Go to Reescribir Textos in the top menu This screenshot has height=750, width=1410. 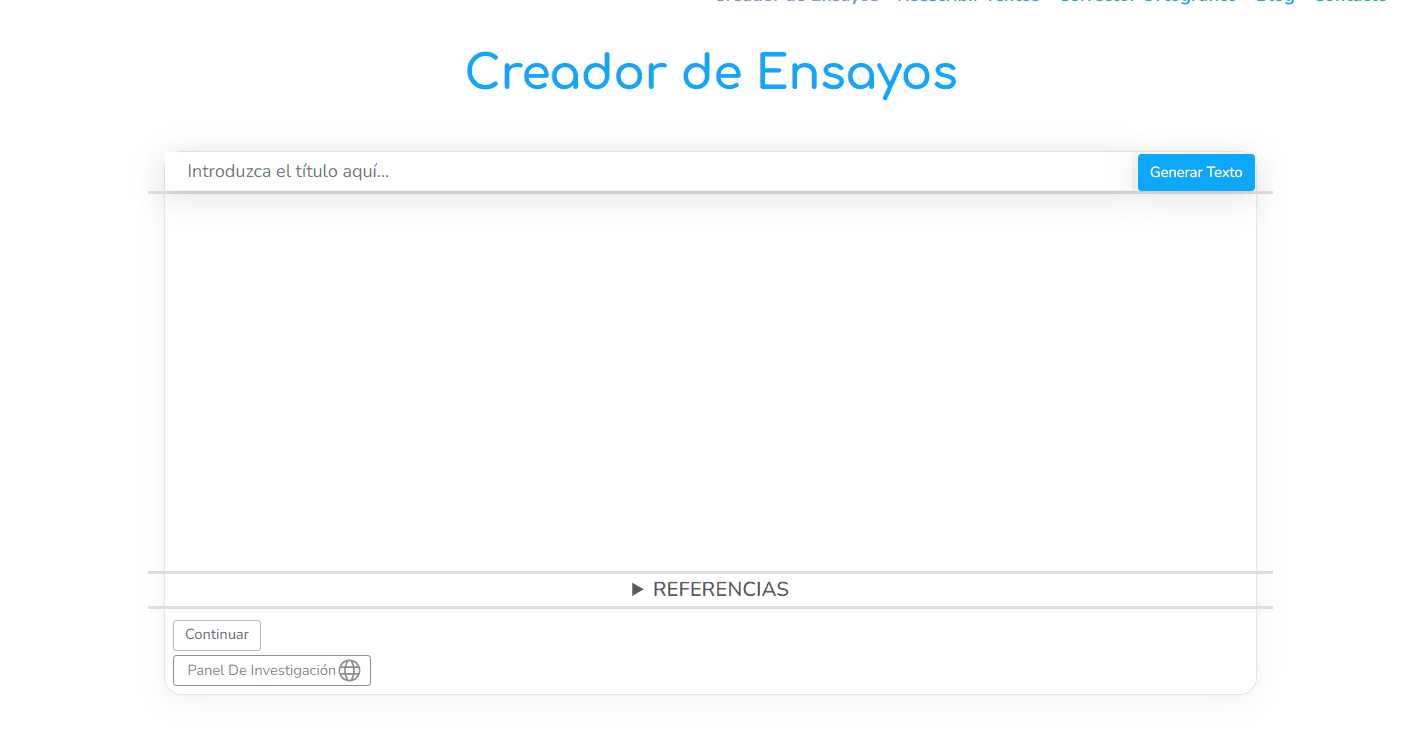point(968,2)
